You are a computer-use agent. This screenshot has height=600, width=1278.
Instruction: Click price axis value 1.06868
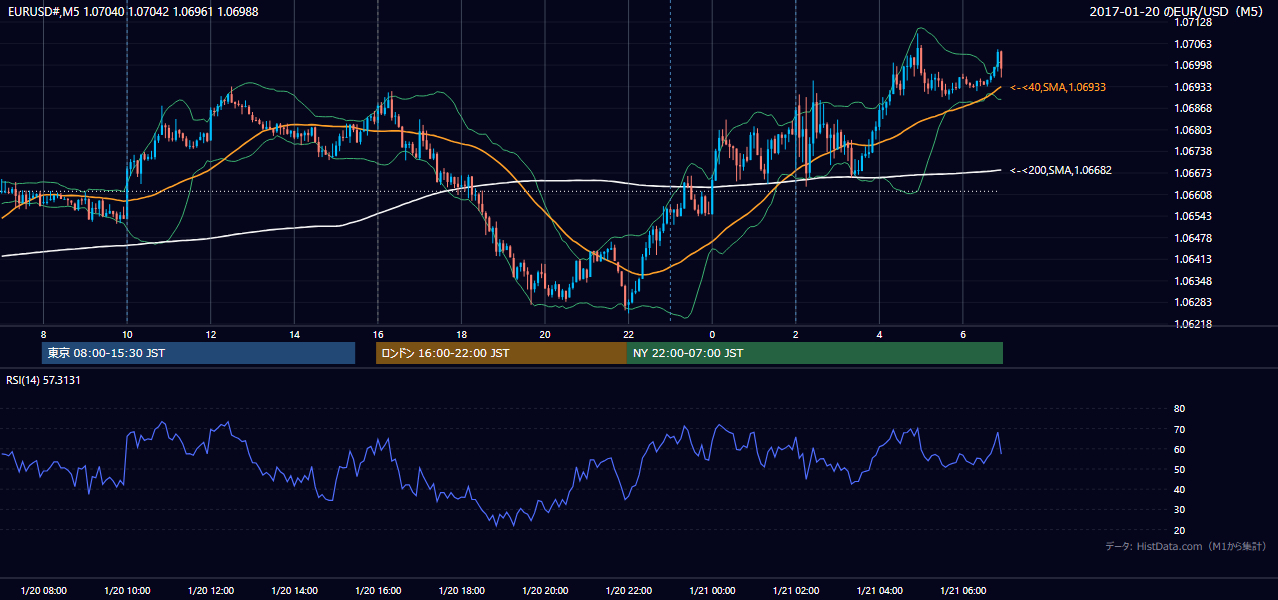[1194, 108]
